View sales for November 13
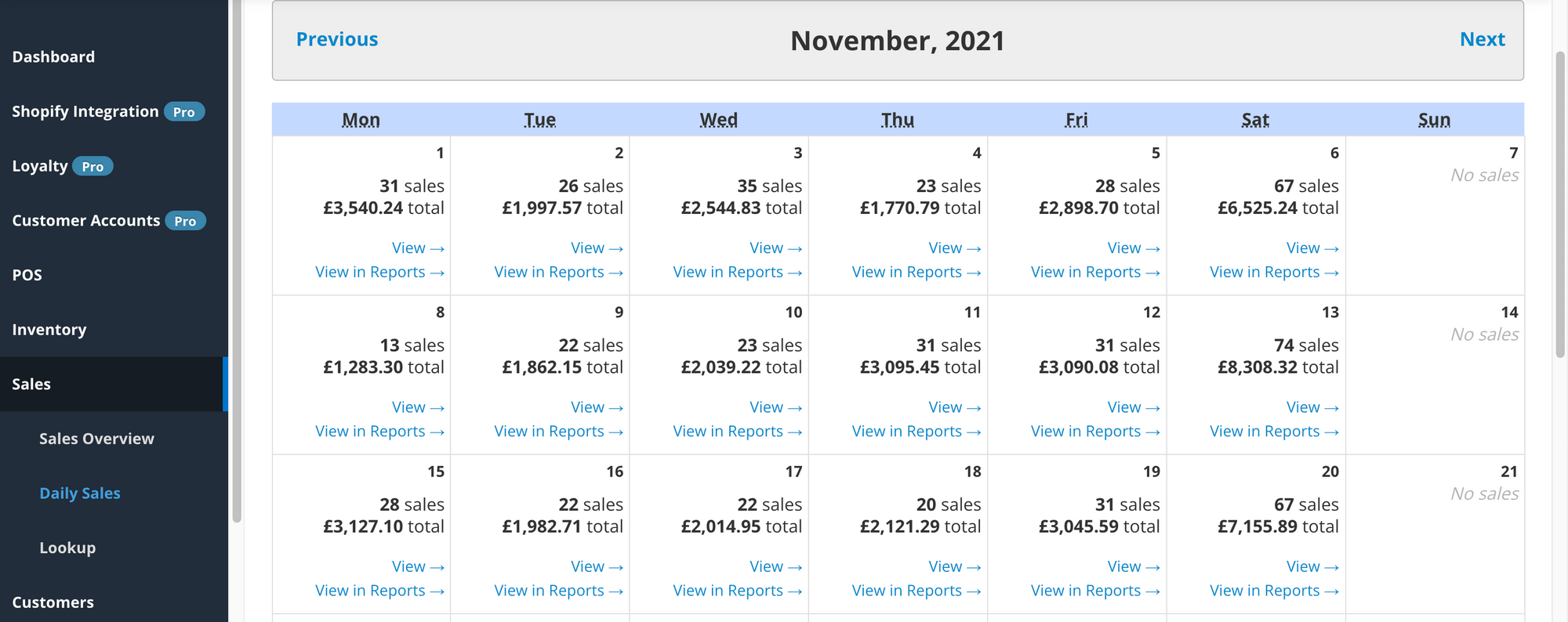1568x622 pixels. [1312, 407]
